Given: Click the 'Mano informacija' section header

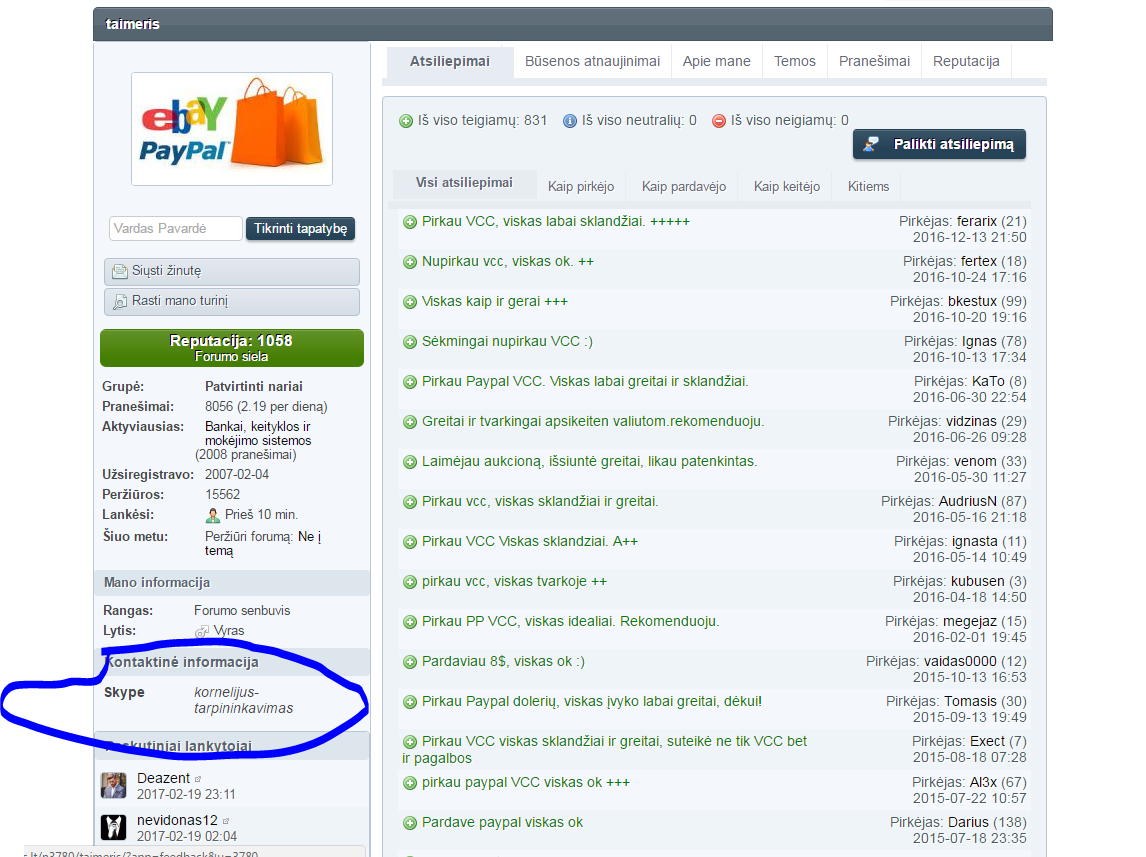Looking at the screenshot, I should point(232,583).
